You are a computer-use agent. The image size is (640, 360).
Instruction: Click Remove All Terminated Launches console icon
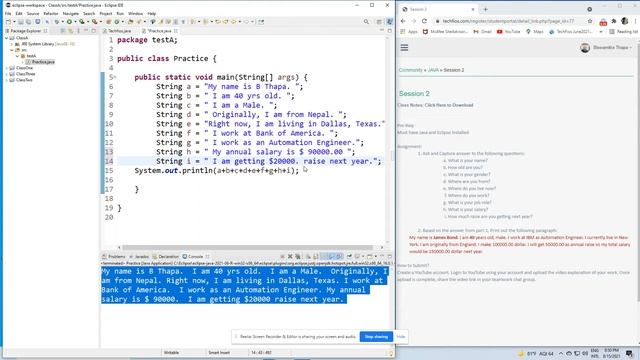click(298, 256)
